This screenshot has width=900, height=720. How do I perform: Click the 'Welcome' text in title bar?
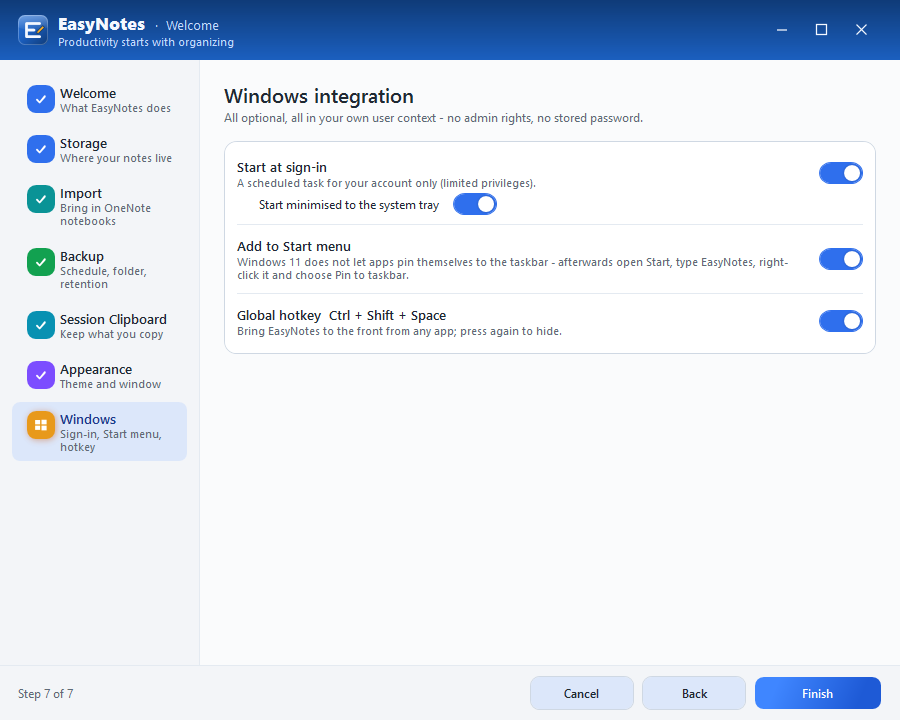click(x=192, y=25)
